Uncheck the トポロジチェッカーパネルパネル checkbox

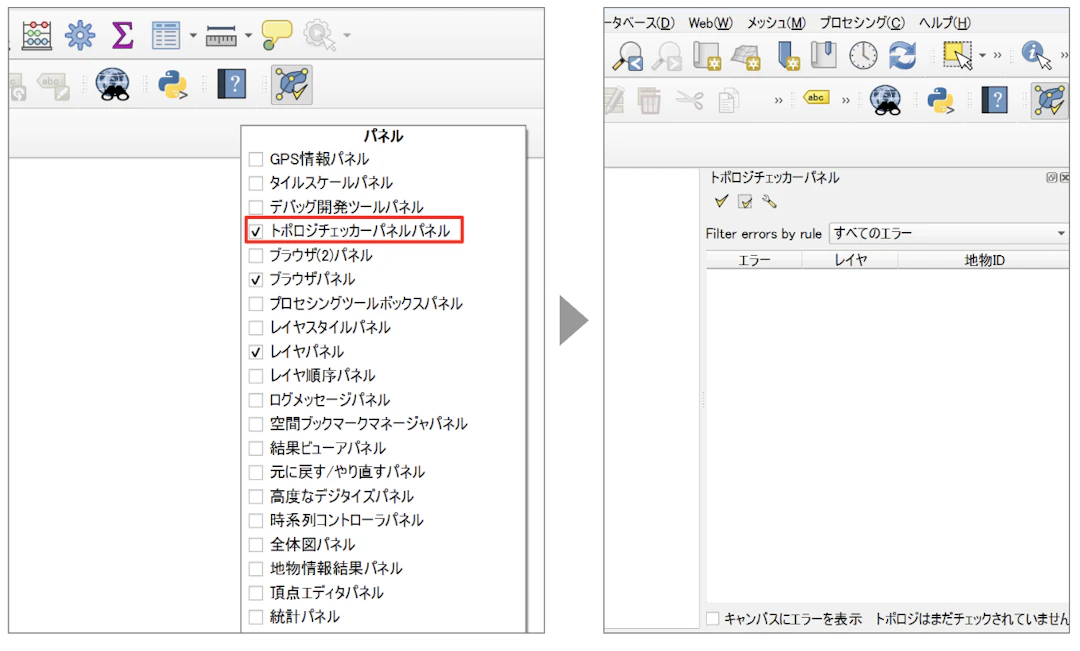256,231
